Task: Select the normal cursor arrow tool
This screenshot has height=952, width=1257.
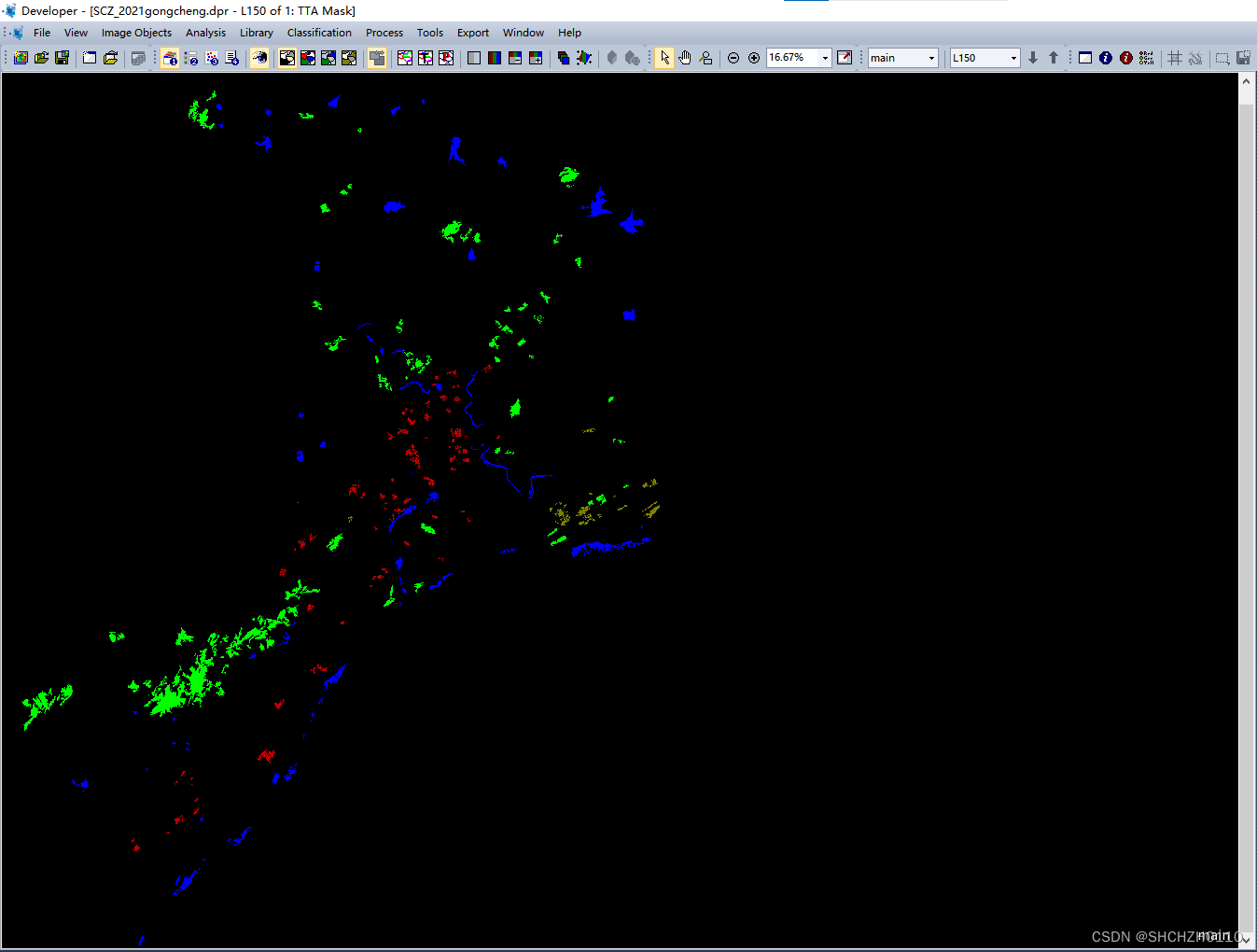Action: click(664, 58)
